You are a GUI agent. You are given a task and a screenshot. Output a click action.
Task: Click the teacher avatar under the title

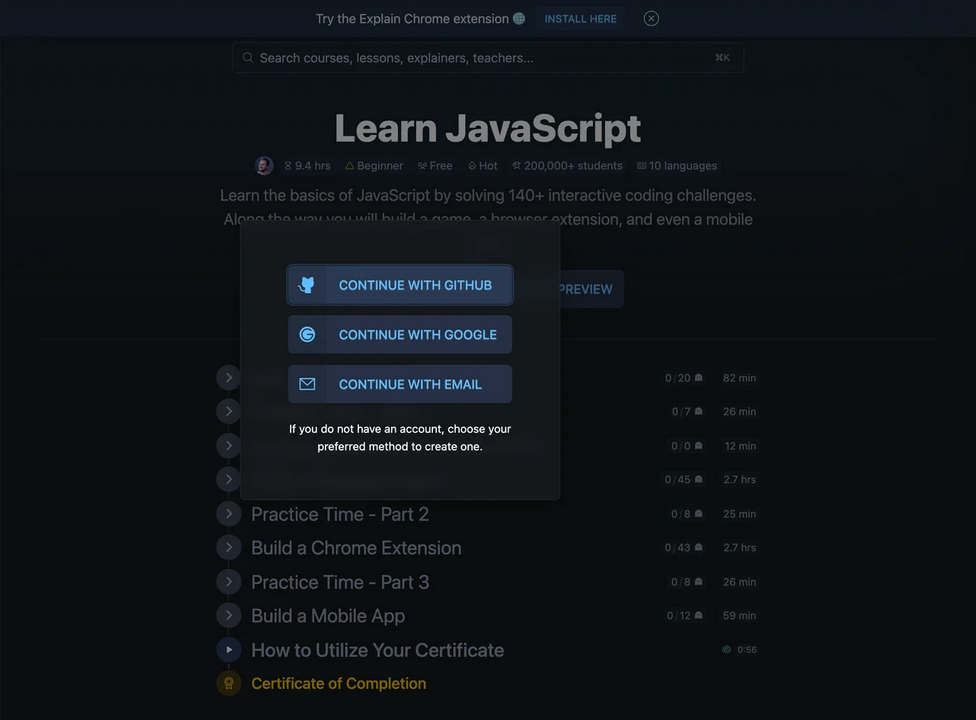point(264,166)
